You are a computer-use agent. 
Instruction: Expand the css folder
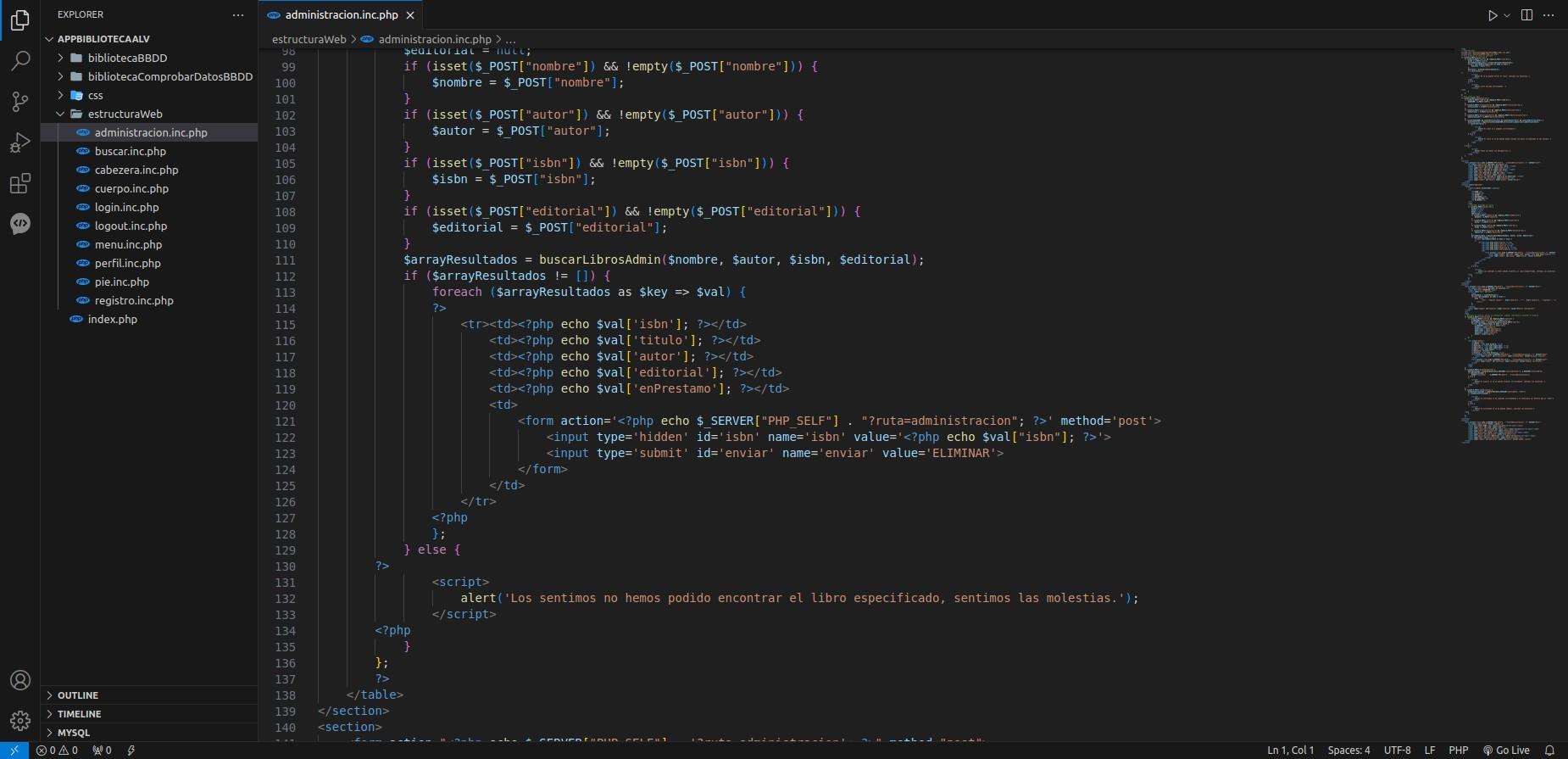[x=149, y=95]
